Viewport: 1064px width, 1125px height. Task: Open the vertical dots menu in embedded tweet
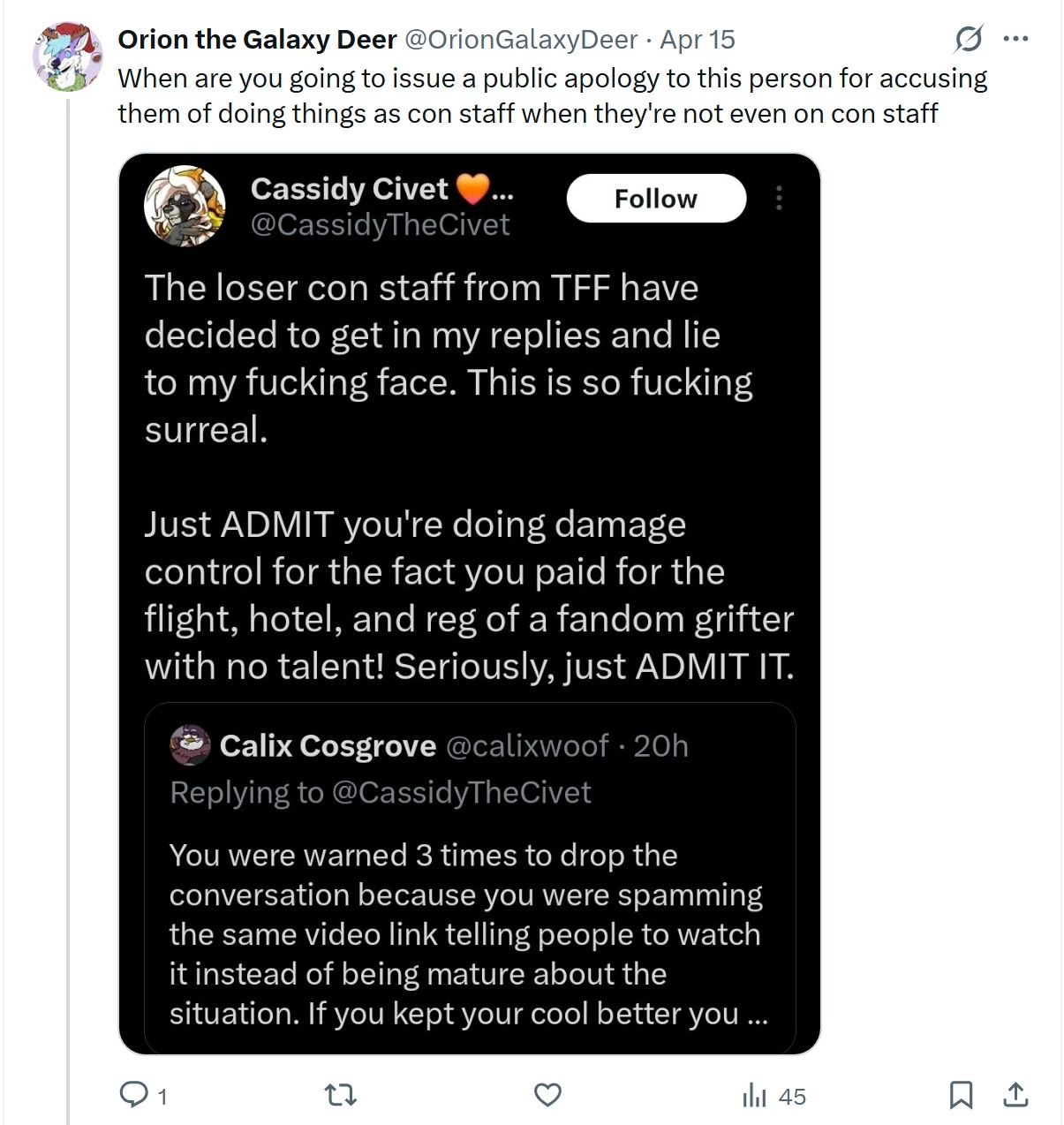[x=779, y=198]
